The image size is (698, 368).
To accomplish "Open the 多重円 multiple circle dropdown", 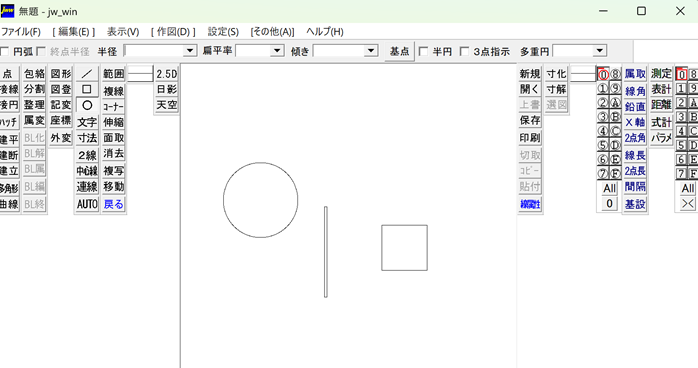I will pyautogui.click(x=600, y=51).
